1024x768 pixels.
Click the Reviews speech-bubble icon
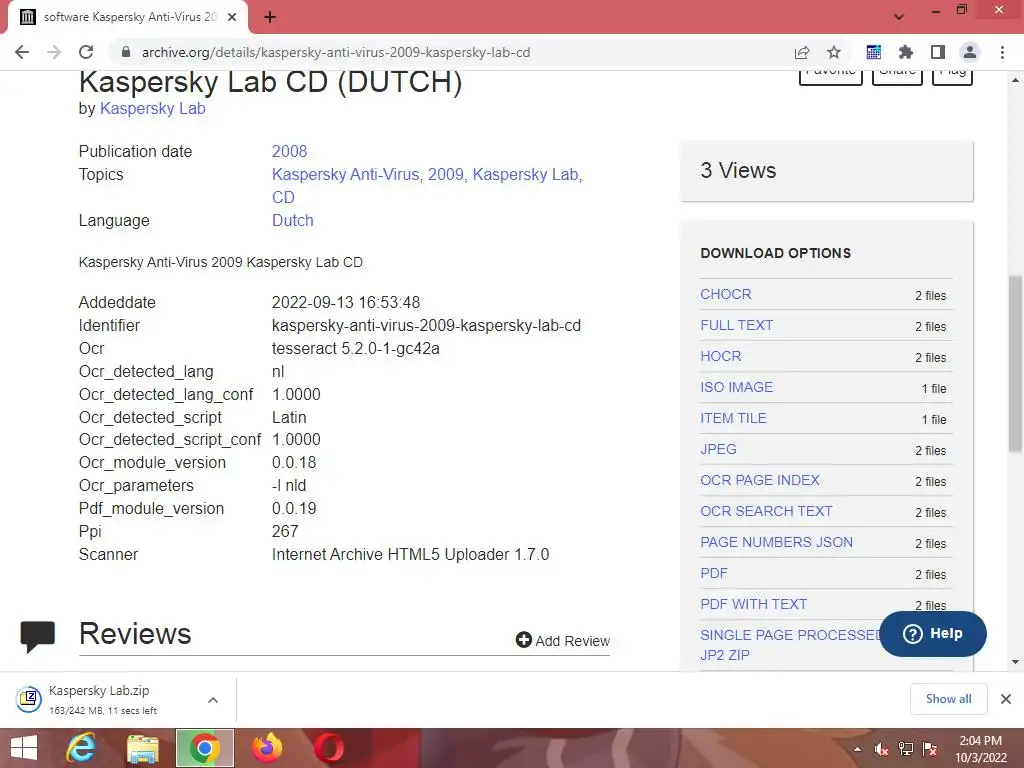(x=37, y=636)
